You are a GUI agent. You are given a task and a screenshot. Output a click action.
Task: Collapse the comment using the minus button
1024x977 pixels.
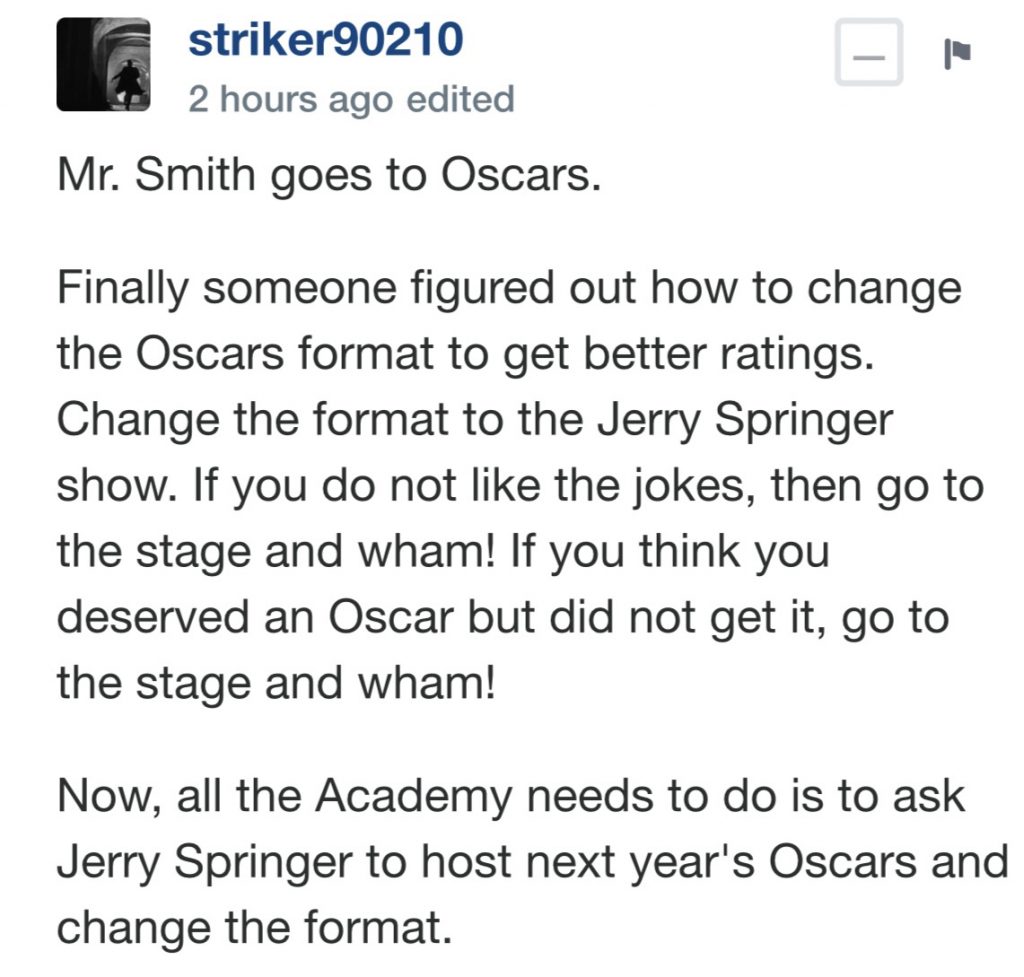(x=869, y=53)
